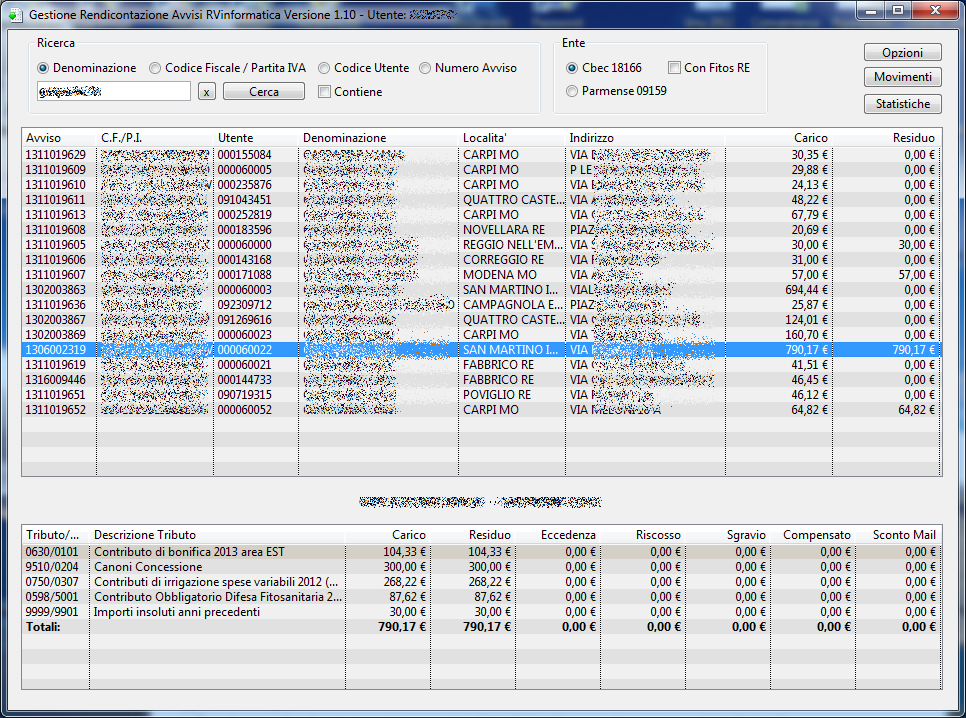Viewport: 966px width, 718px height.
Task: Select the row for avviso 1311019609
Action: point(481,169)
